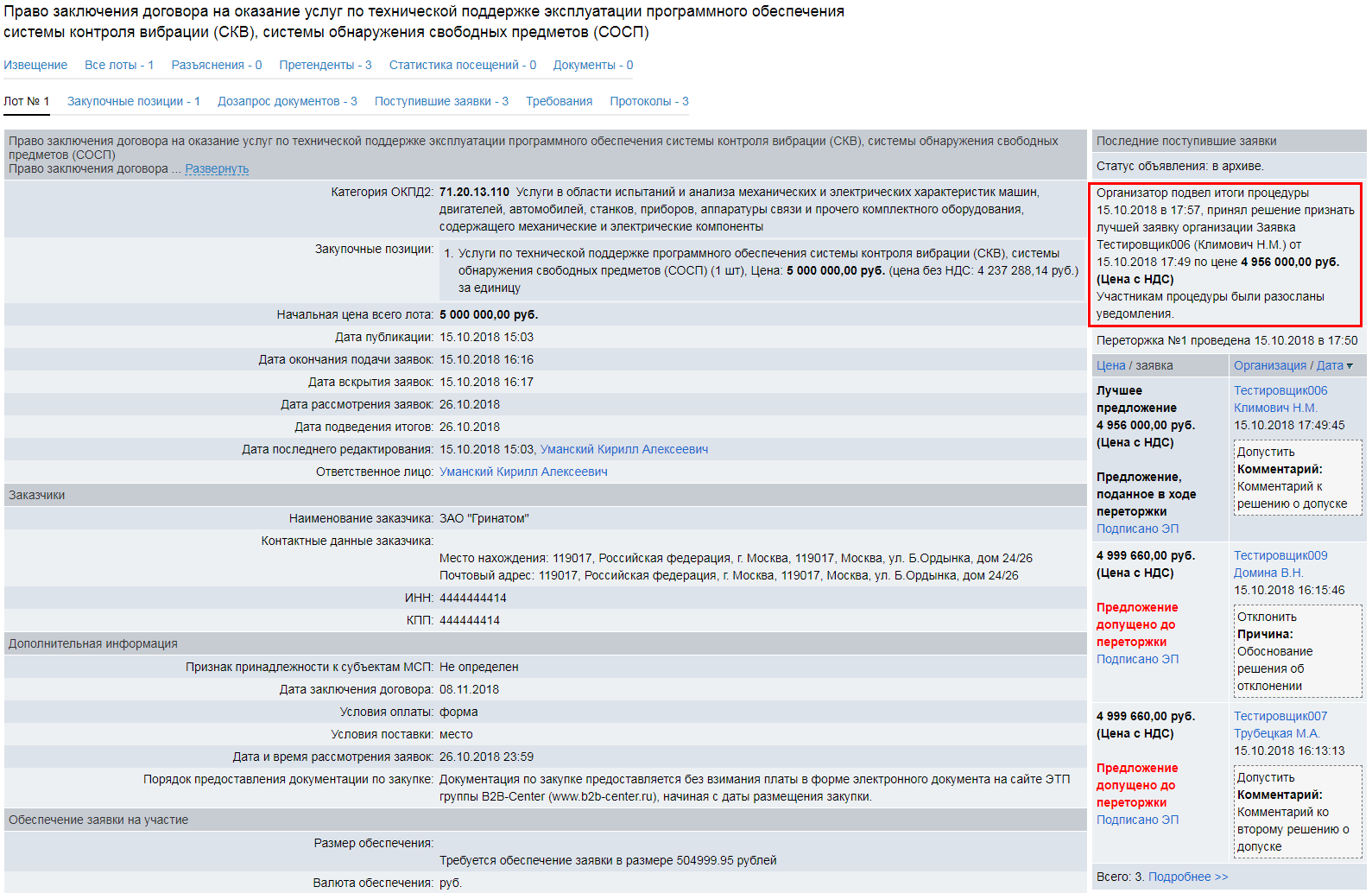The image size is (1372, 893).
Task: Select Закупочные позиции - 1 tab
Action: click(133, 101)
